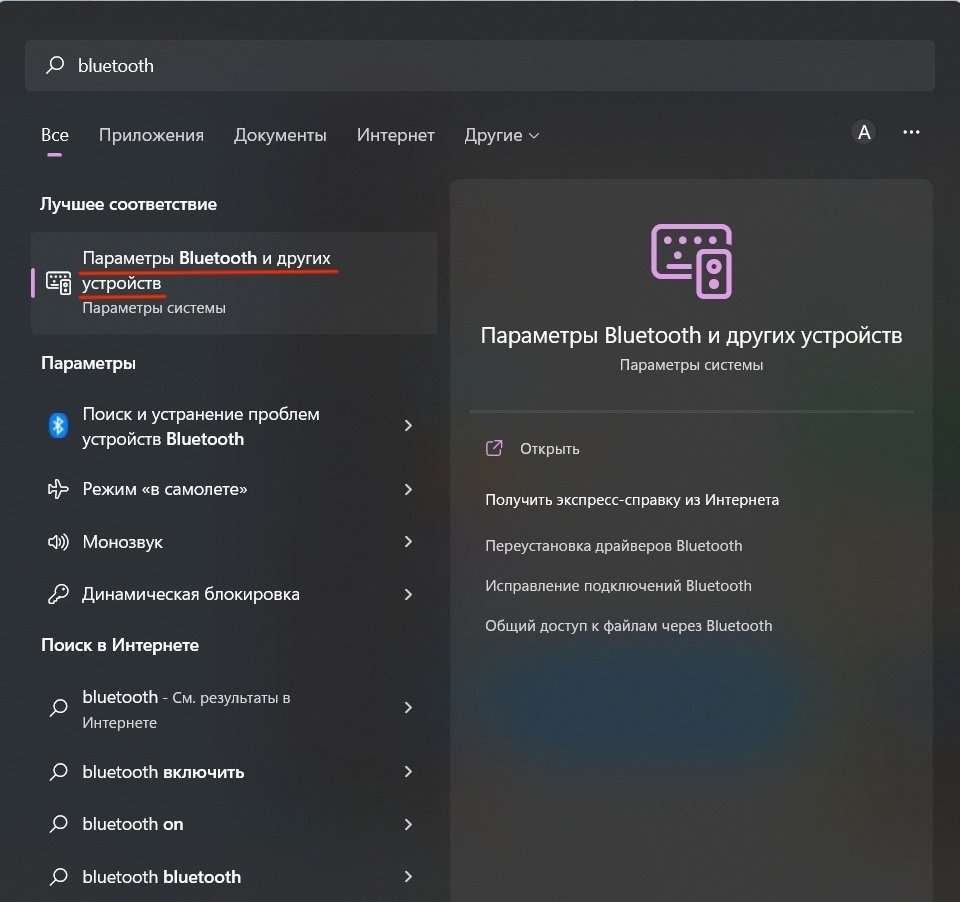Expand arrow for Монозвук
960x902 pixels.
click(x=408, y=541)
